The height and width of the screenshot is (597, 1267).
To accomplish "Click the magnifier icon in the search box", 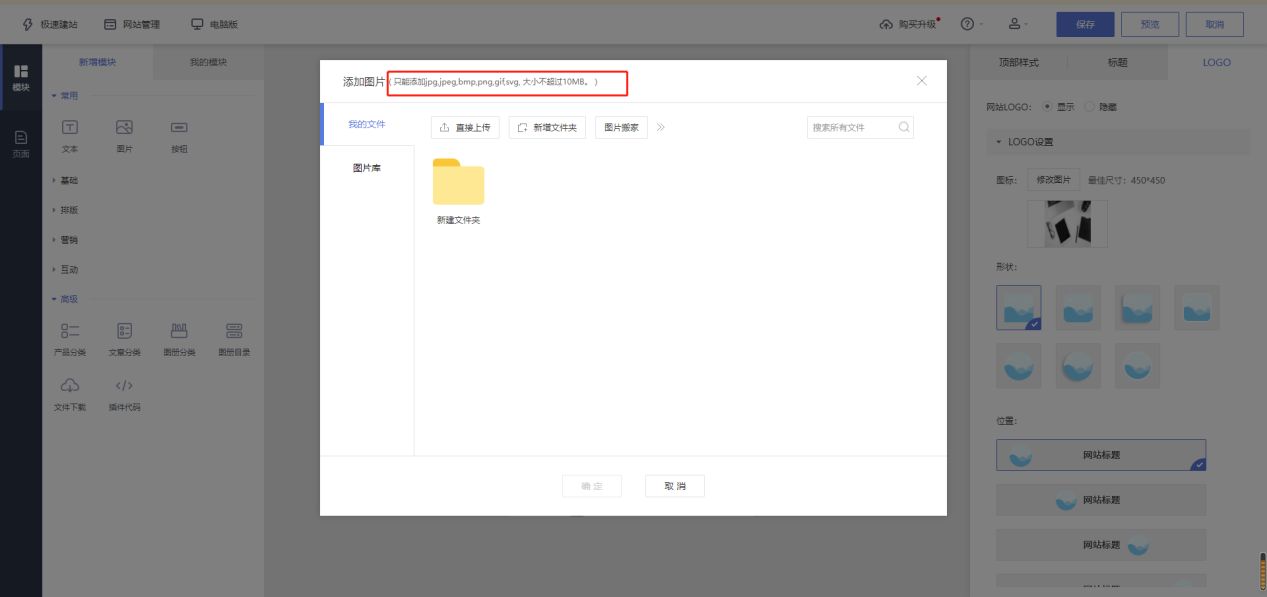I will click(x=903, y=127).
